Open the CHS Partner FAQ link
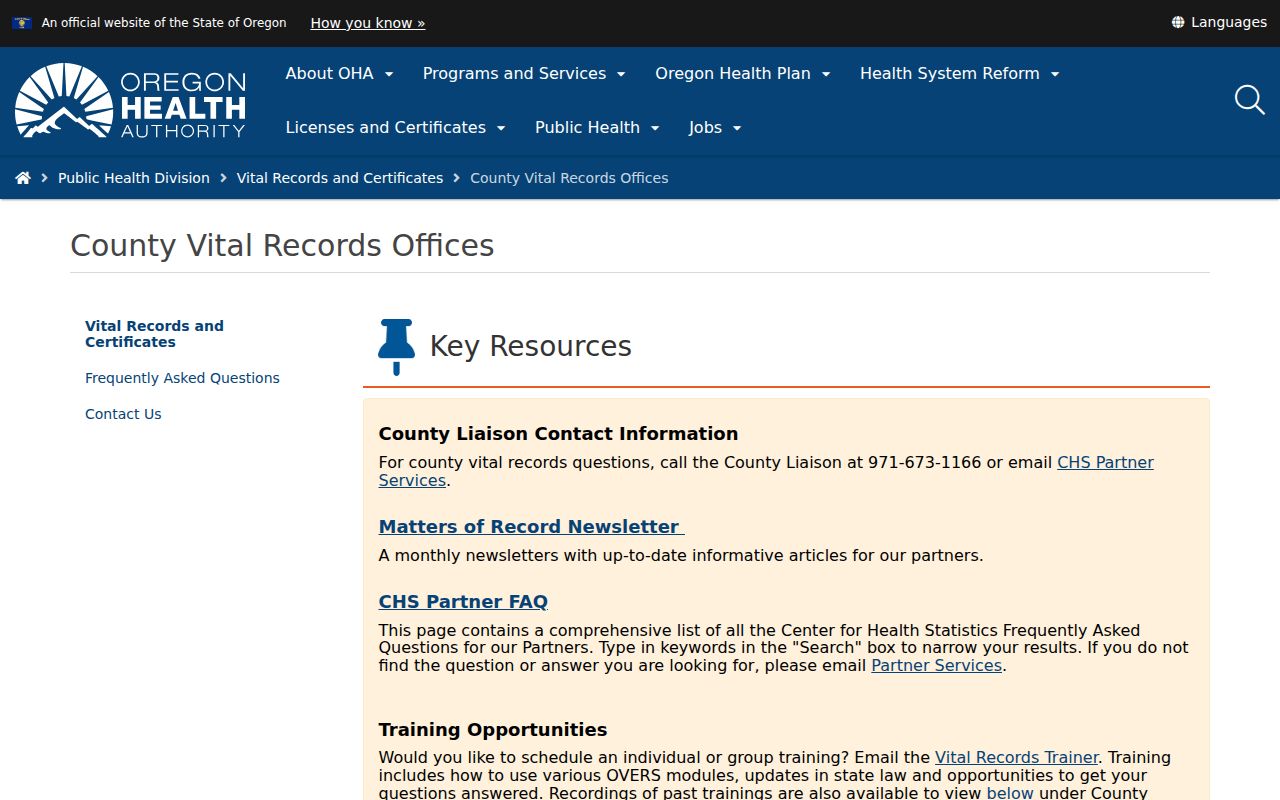 pyautogui.click(x=463, y=602)
